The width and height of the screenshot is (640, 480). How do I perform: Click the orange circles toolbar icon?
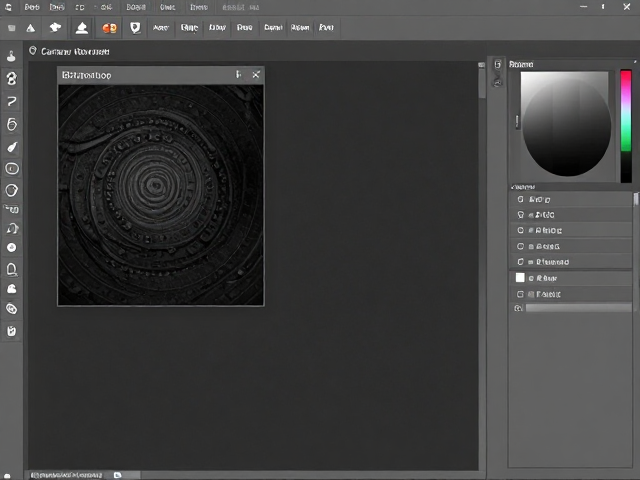(x=109, y=28)
